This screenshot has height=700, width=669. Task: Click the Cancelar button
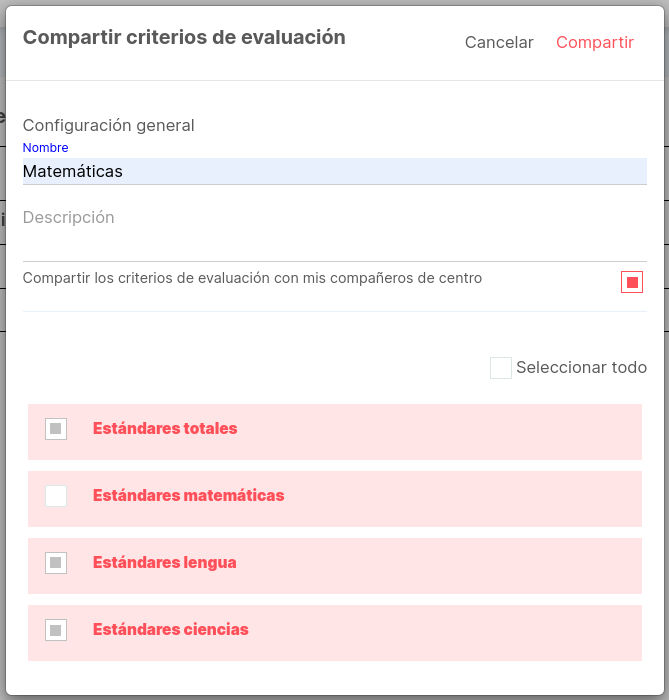(x=499, y=42)
